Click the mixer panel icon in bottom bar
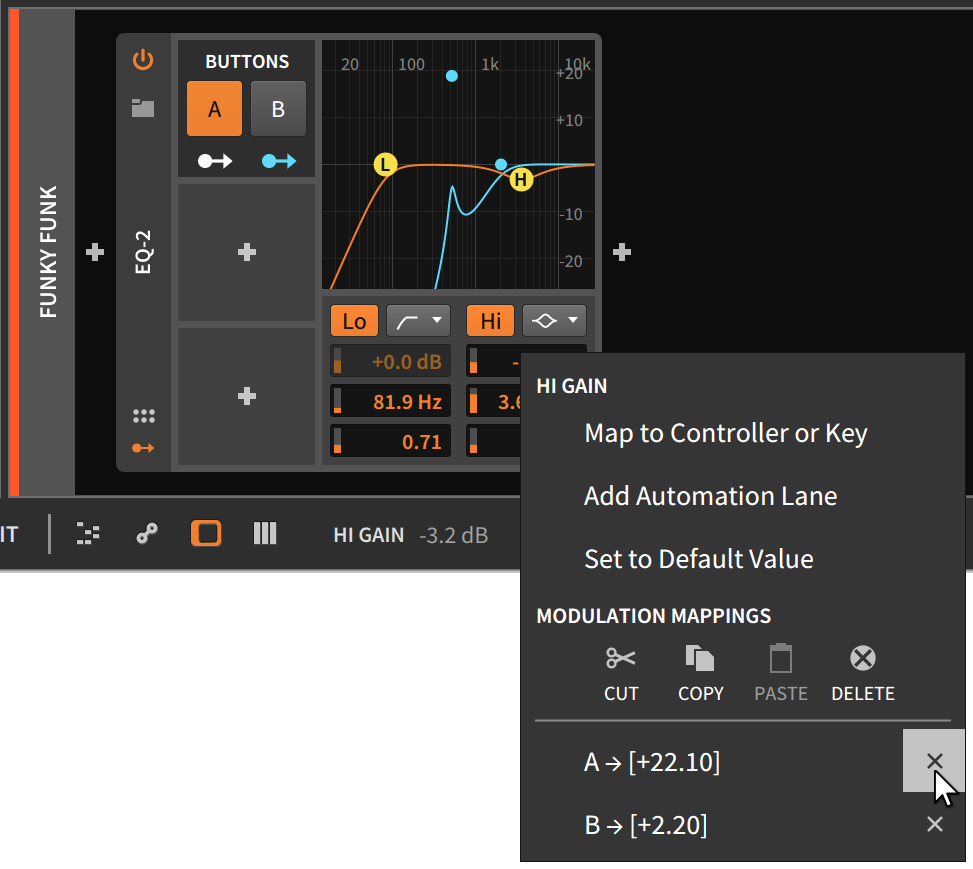 point(265,533)
